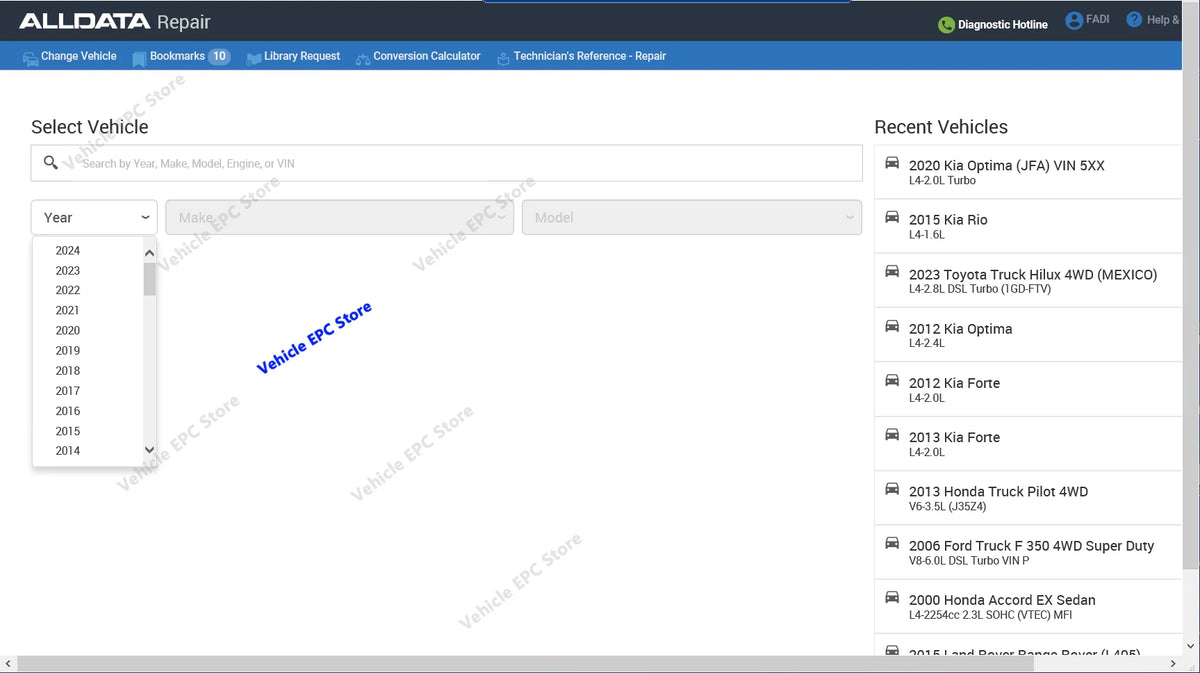1200x673 pixels.
Task: Choose 2021 in the Year list
Action: click(x=68, y=311)
